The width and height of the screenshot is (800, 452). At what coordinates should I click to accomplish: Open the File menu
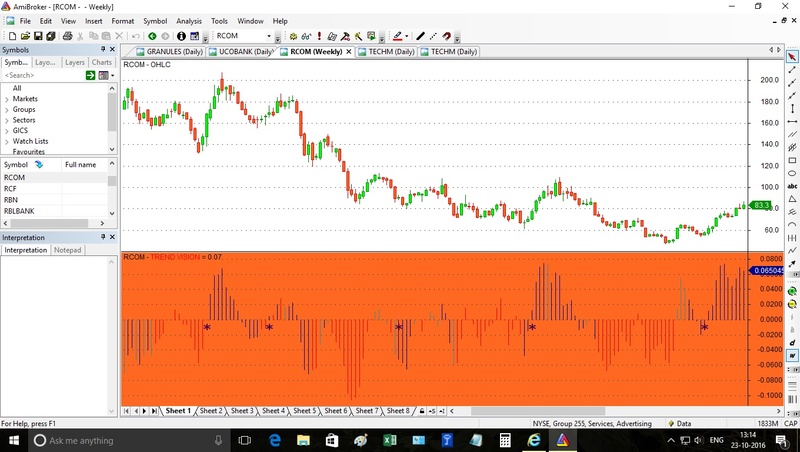(x=25, y=21)
